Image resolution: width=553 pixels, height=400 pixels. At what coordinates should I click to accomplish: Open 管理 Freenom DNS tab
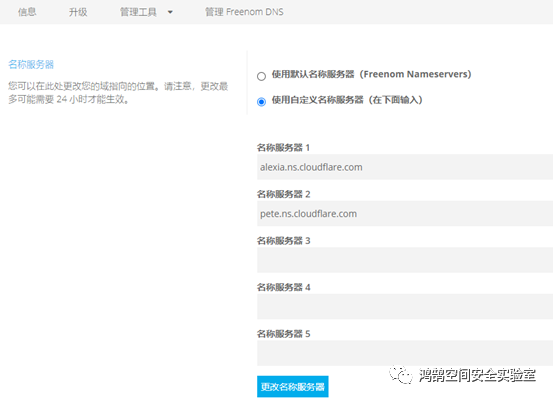click(x=244, y=12)
